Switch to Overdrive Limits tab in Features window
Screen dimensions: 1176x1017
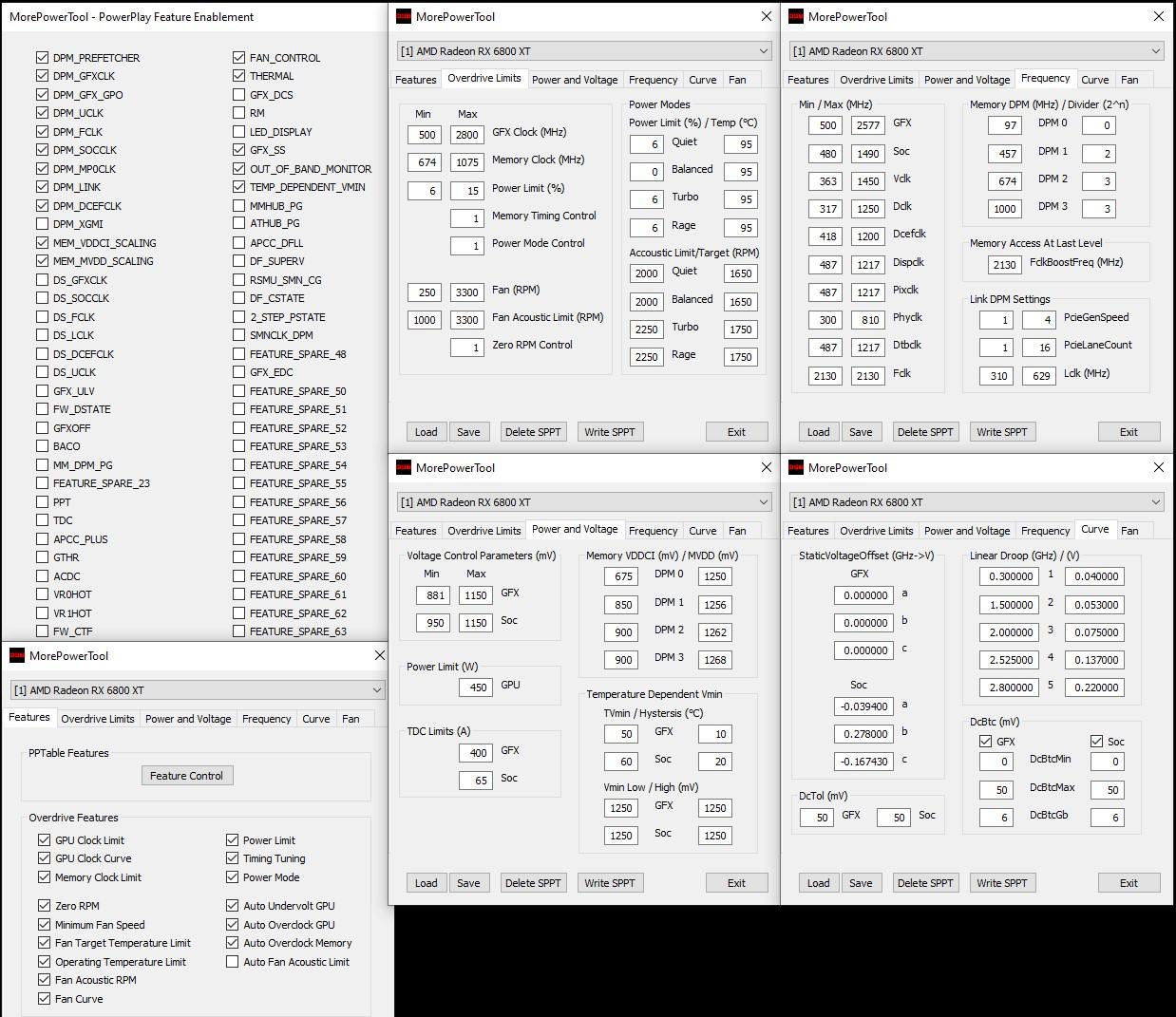click(x=98, y=719)
